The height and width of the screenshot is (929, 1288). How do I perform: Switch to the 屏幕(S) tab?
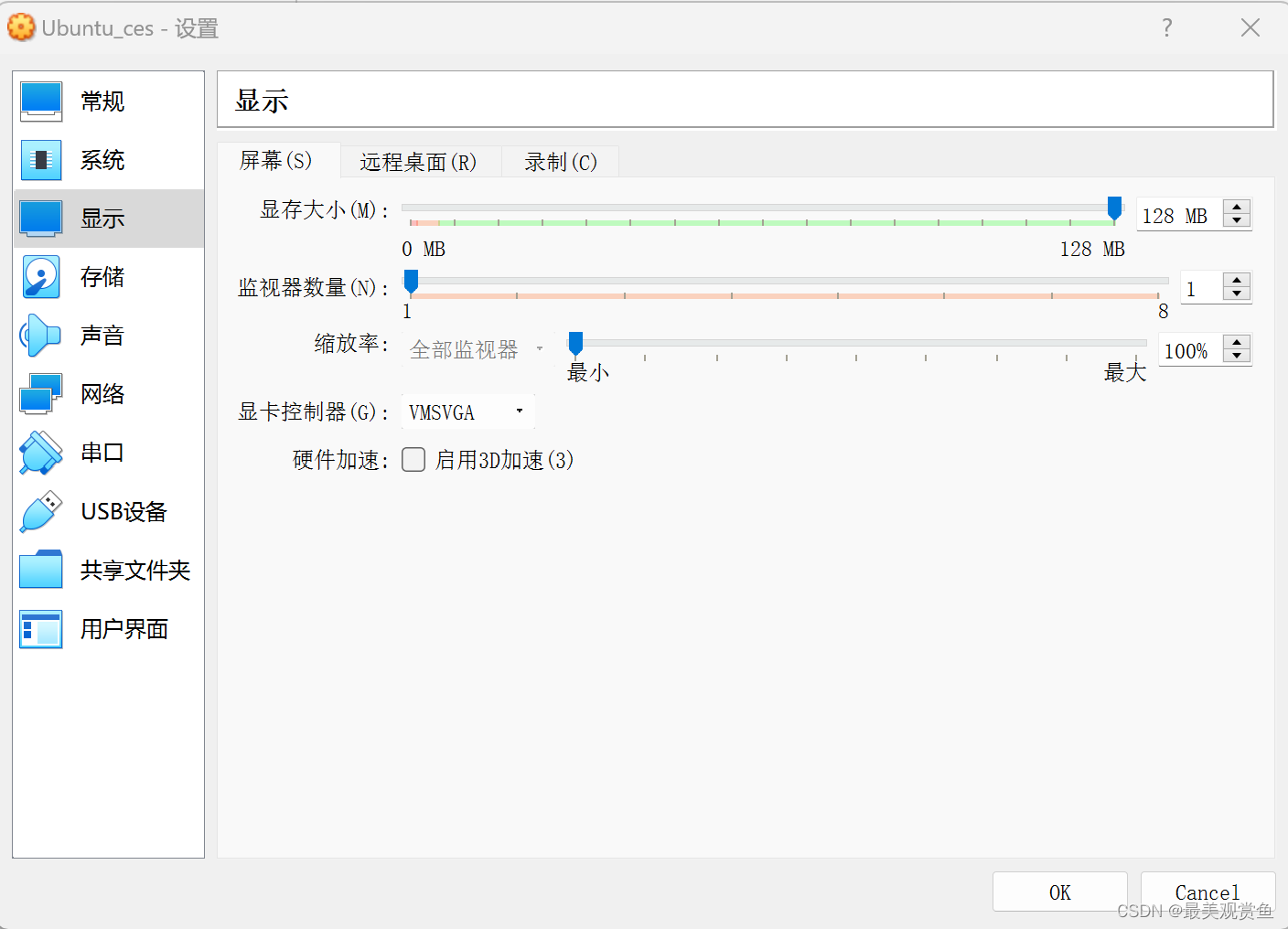click(x=278, y=161)
